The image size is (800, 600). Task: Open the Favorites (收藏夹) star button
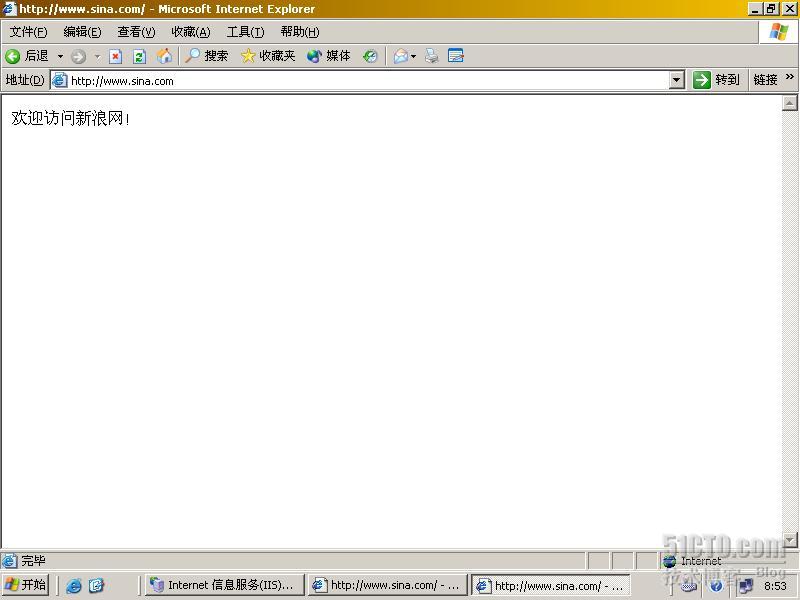268,56
